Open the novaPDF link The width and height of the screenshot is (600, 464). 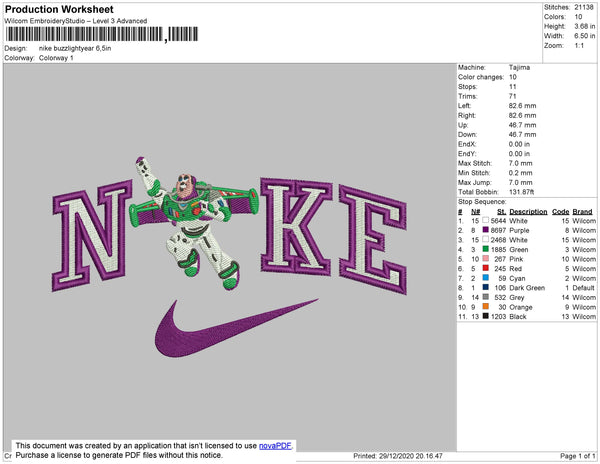pos(275,446)
